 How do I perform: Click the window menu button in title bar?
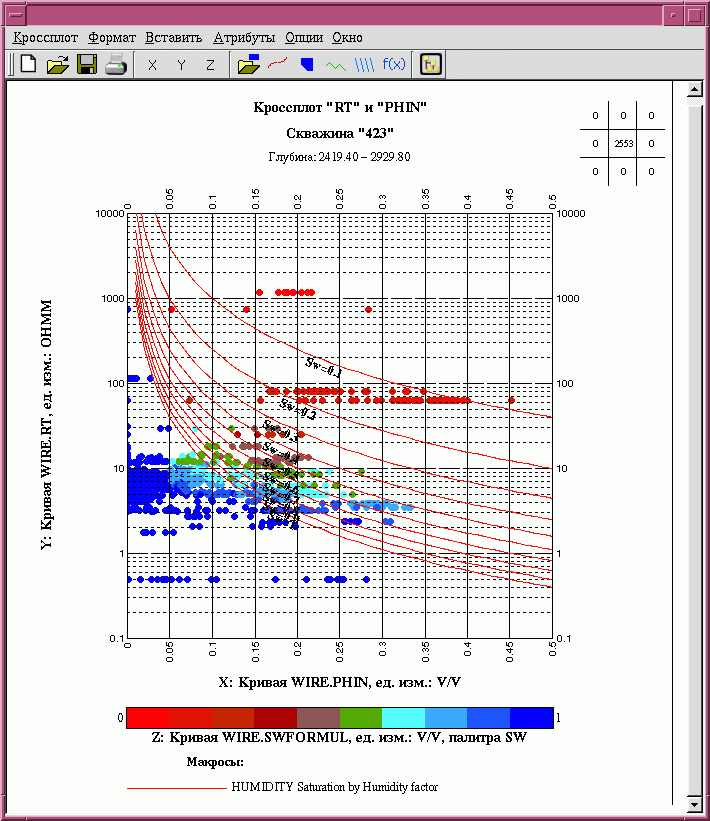pyautogui.click(x=16, y=15)
